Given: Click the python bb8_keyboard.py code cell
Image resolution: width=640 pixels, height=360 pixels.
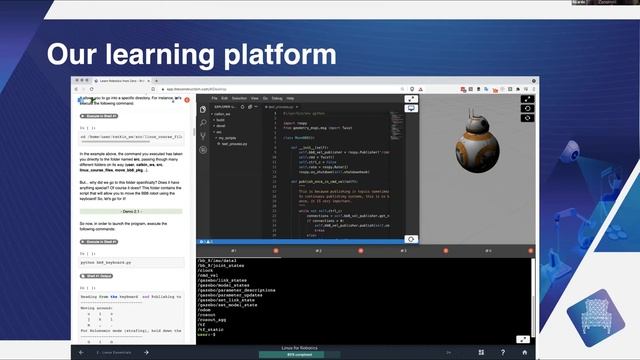Looking at the screenshot, I should [x=131, y=262].
